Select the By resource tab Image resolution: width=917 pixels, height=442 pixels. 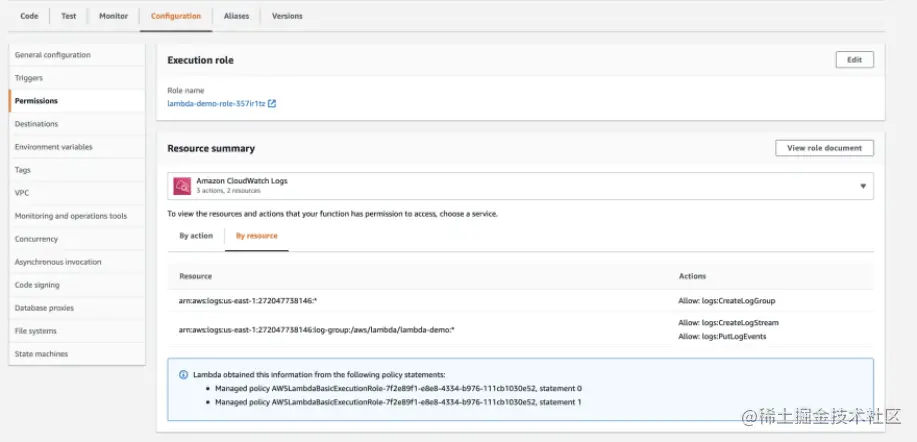257,236
